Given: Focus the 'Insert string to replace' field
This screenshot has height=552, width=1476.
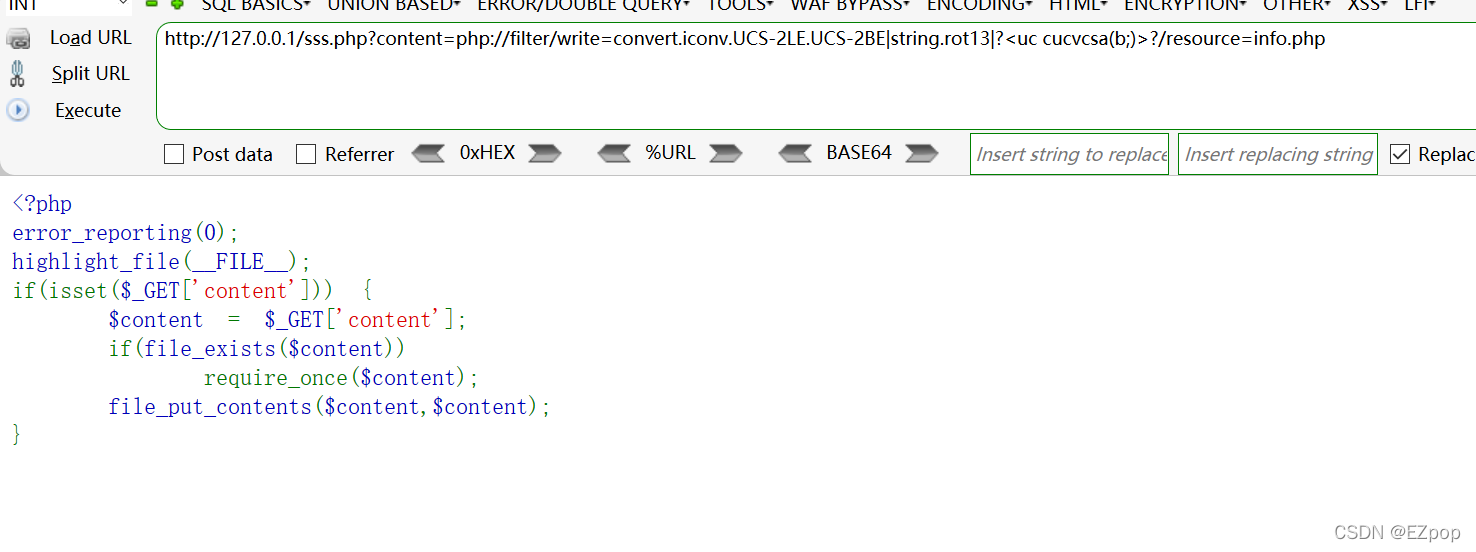Looking at the screenshot, I should [1069, 154].
